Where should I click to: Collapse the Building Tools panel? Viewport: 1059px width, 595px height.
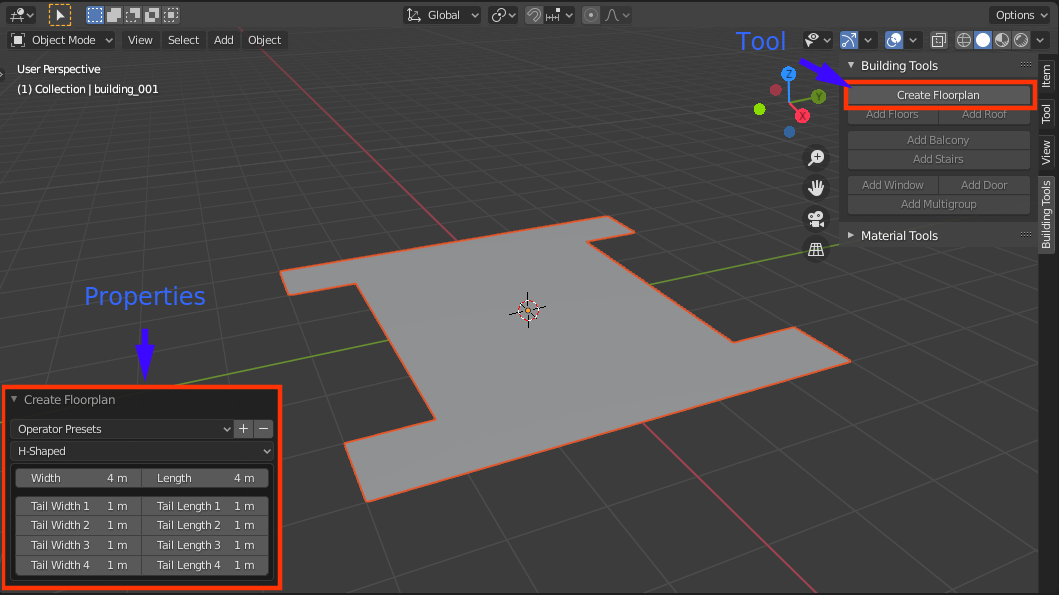coord(851,66)
